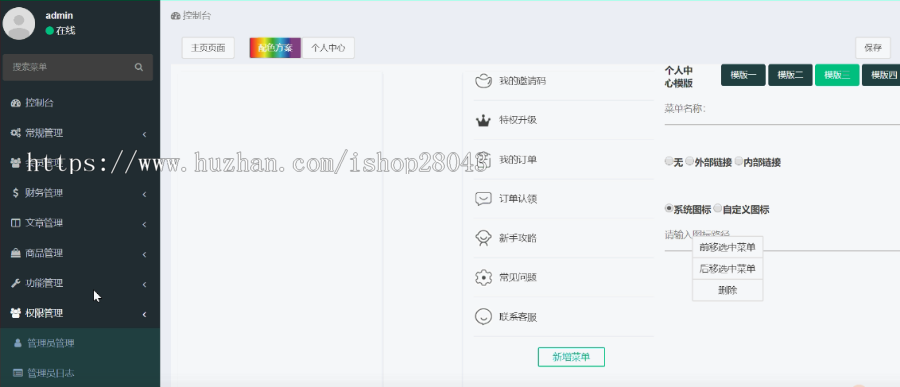Open 控制台 in the sidebar
900x387 pixels.
(80, 103)
